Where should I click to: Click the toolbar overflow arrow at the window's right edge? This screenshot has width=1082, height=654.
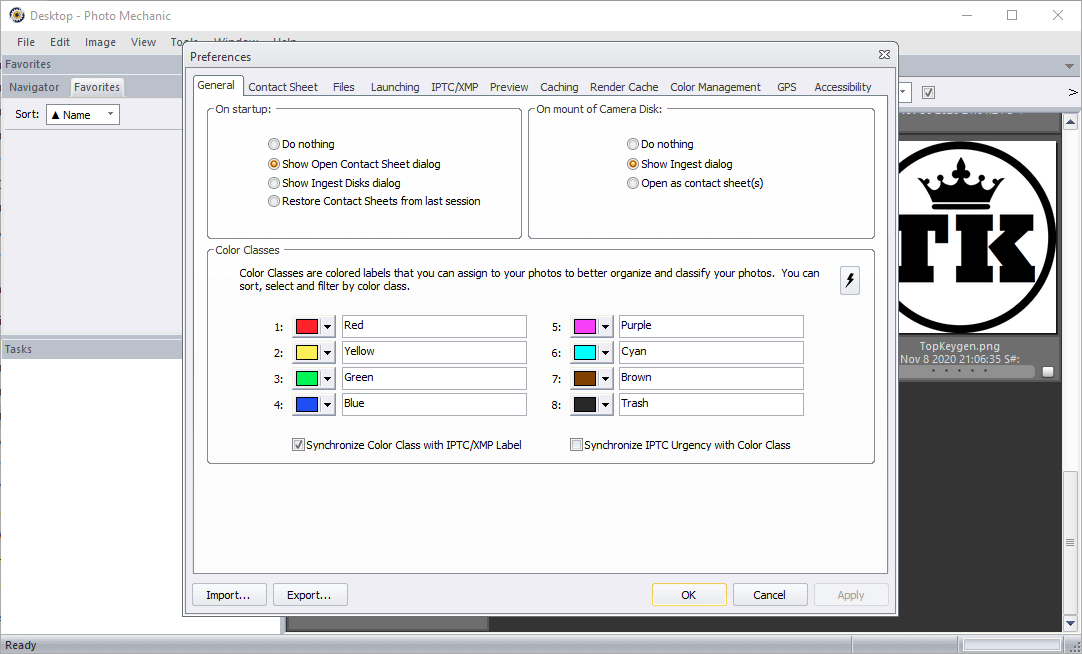click(x=1073, y=92)
